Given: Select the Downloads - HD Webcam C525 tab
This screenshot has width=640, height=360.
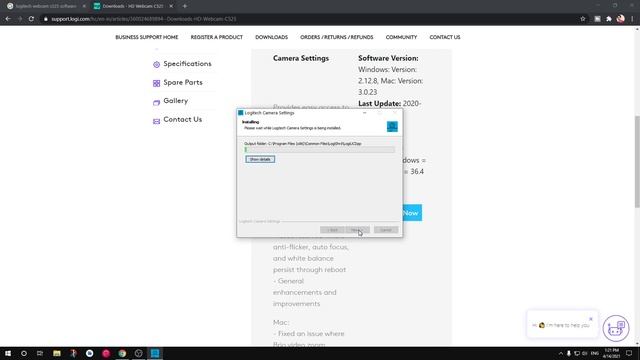Looking at the screenshot, I should tap(133, 6).
